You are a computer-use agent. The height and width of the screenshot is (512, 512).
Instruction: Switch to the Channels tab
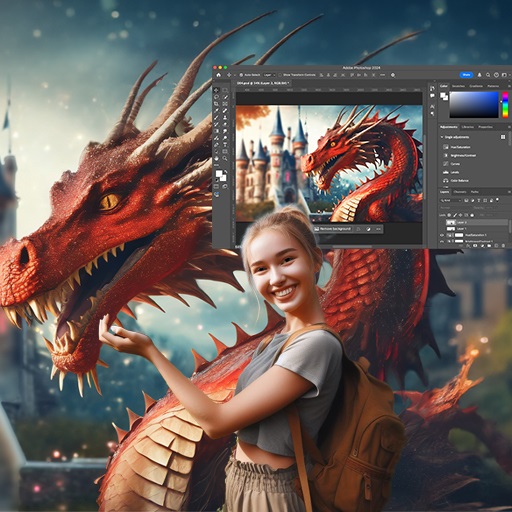(x=460, y=192)
